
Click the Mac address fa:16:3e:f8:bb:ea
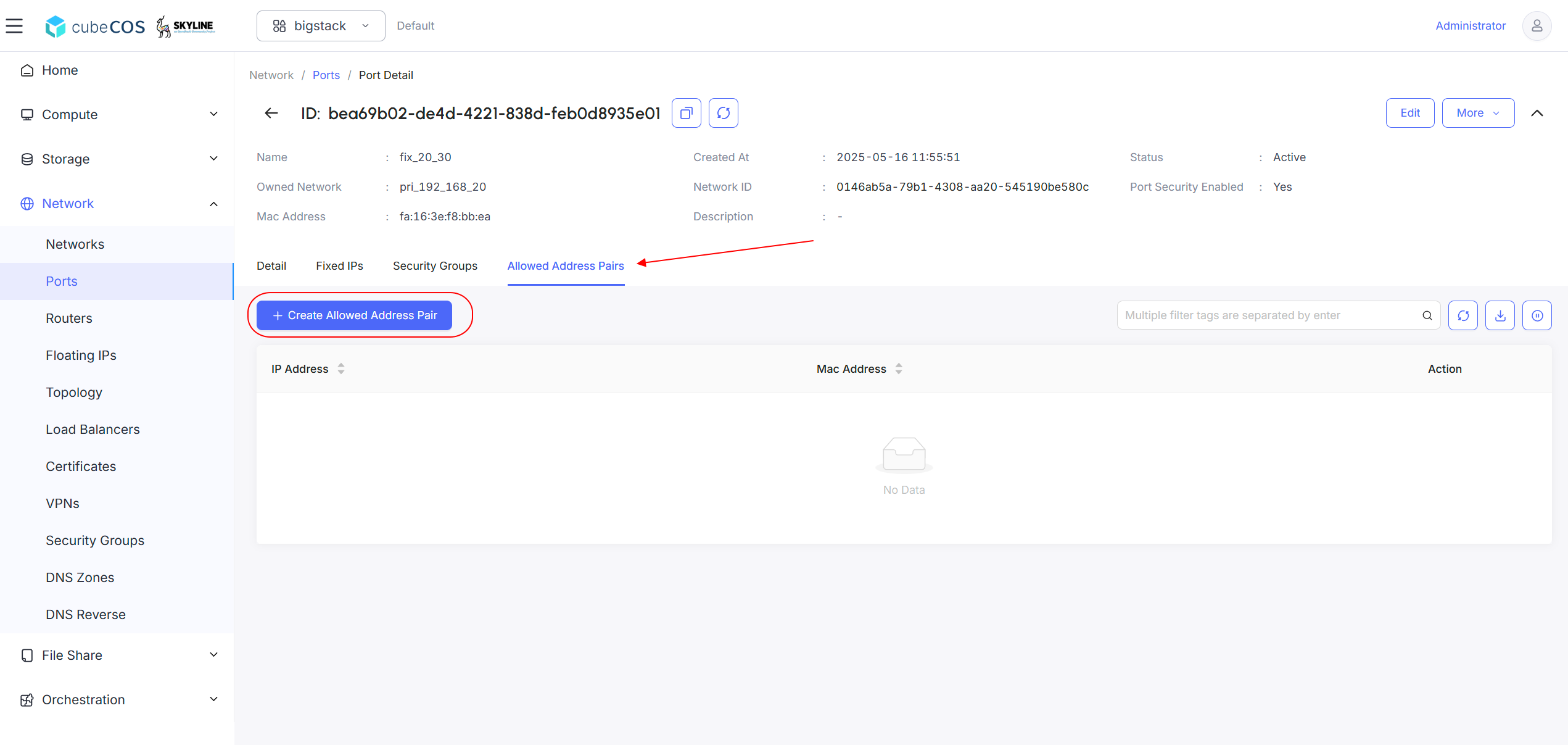(445, 217)
